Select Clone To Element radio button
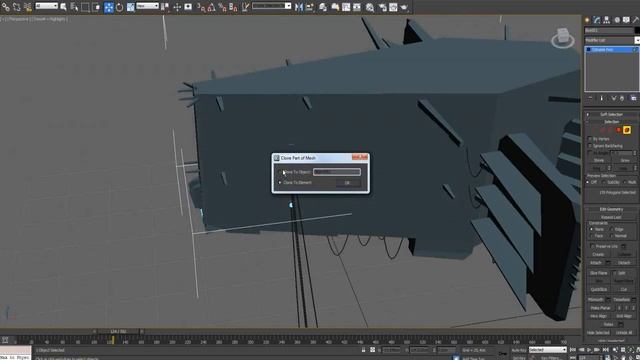Image resolution: width=640 pixels, height=360 pixels. tap(280, 182)
